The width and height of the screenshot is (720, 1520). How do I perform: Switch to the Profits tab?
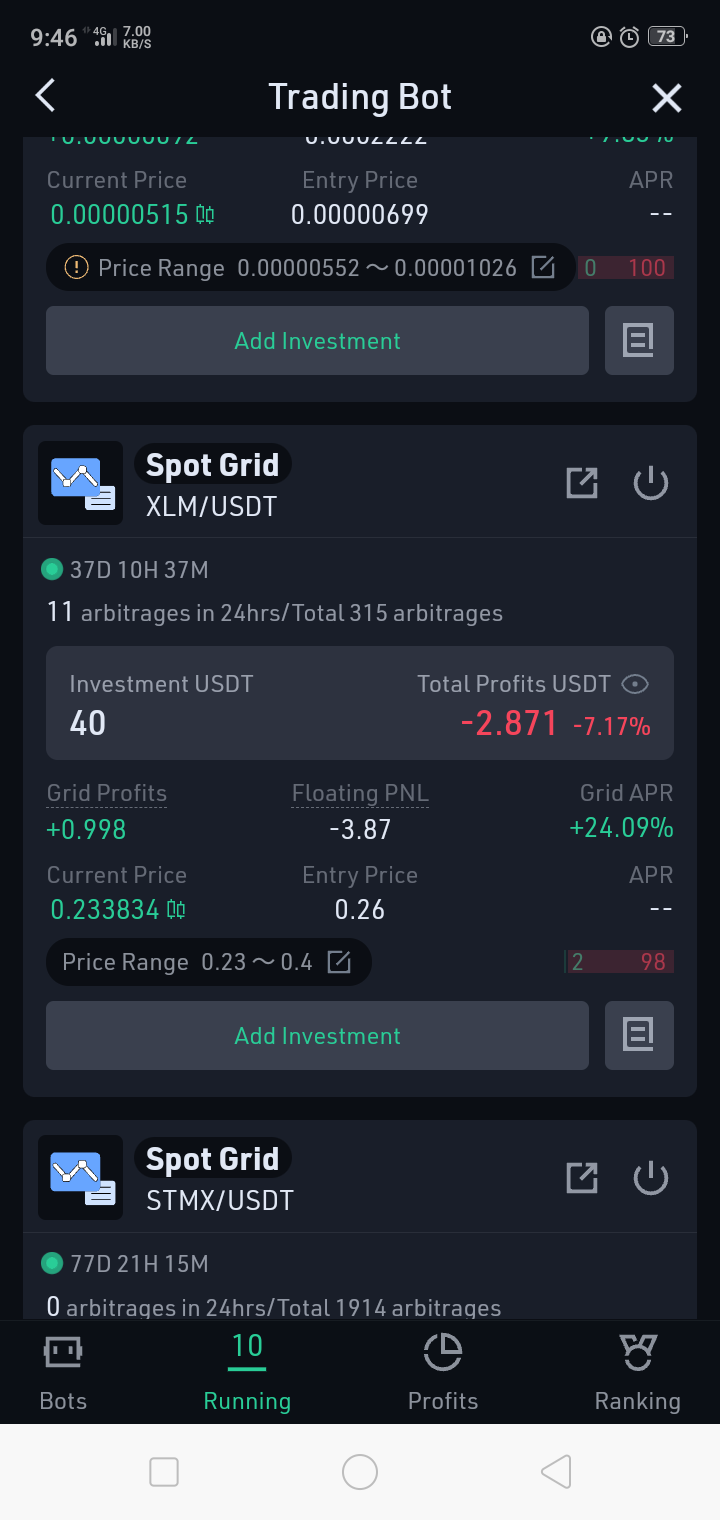[443, 1372]
